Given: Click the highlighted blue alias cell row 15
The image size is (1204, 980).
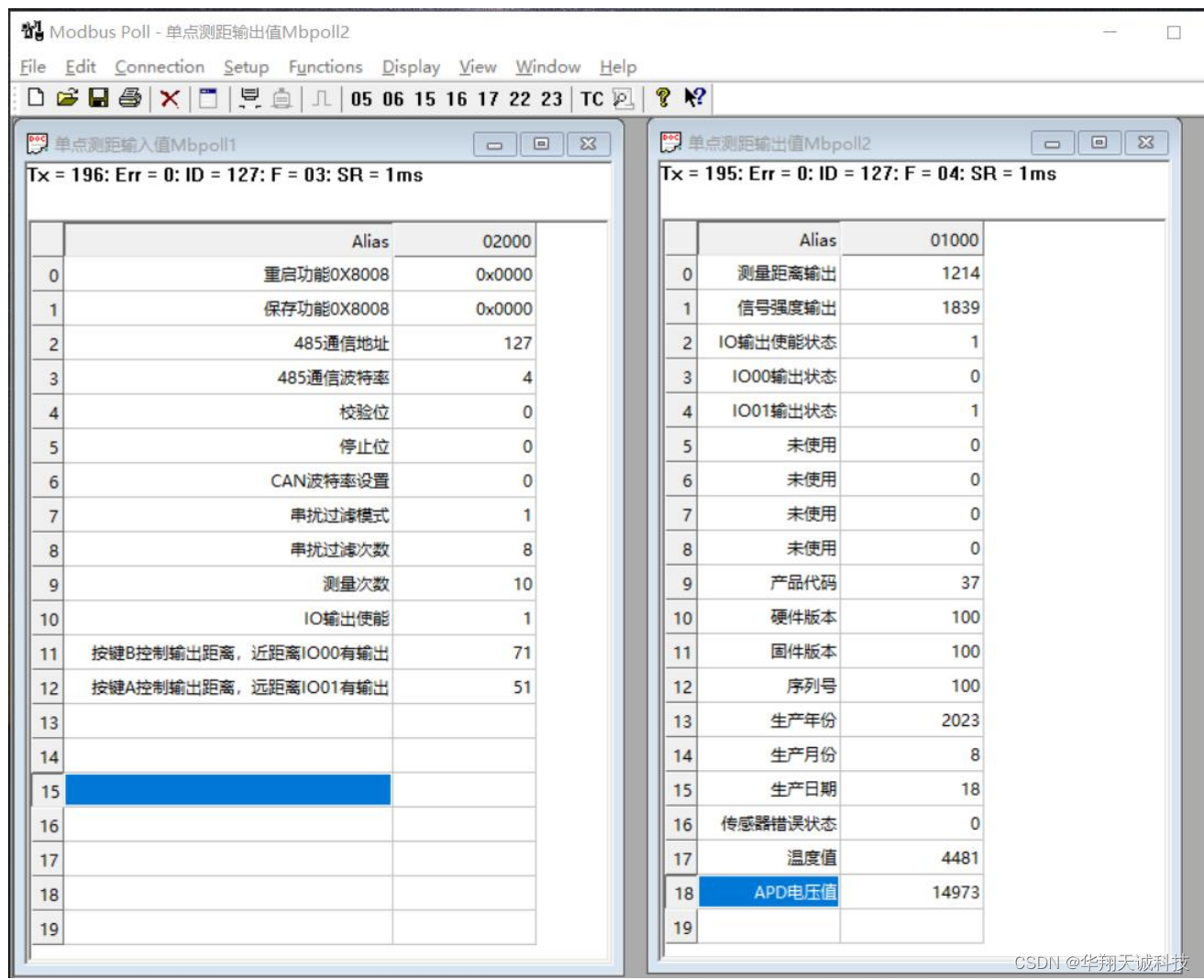Looking at the screenshot, I should pos(228,790).
